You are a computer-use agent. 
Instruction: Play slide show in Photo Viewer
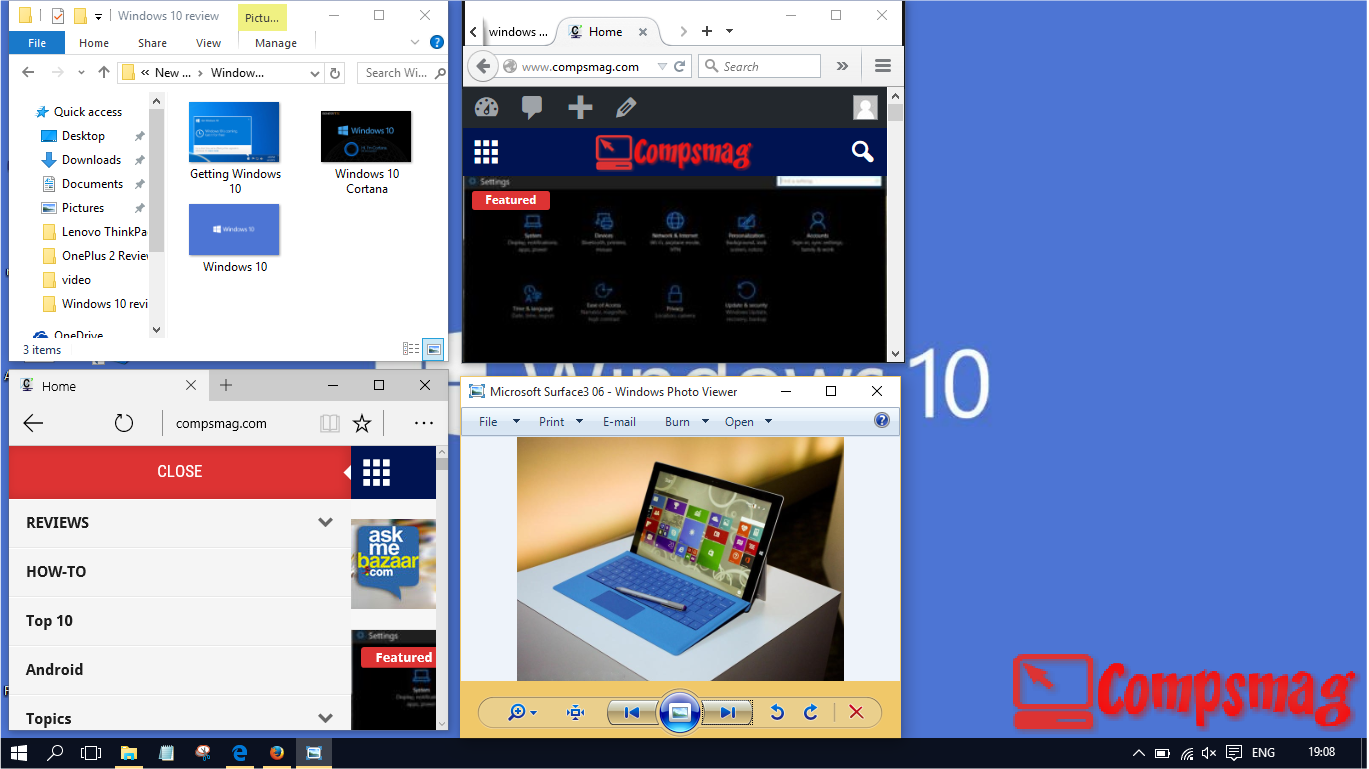[x=679, y=712]
